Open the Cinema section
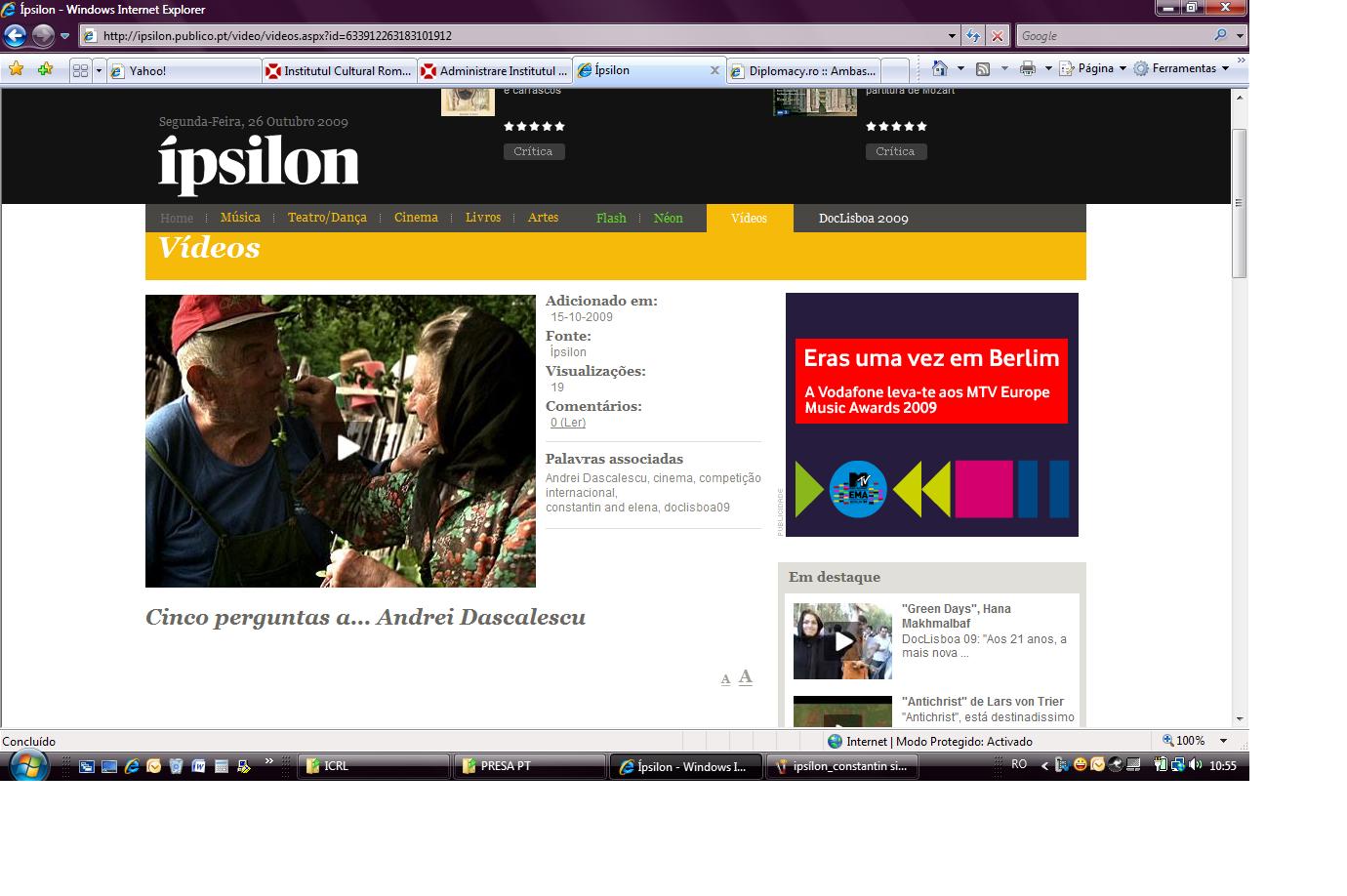The width and height of the screenshot is (1347, 896). (x=416, y=218)
